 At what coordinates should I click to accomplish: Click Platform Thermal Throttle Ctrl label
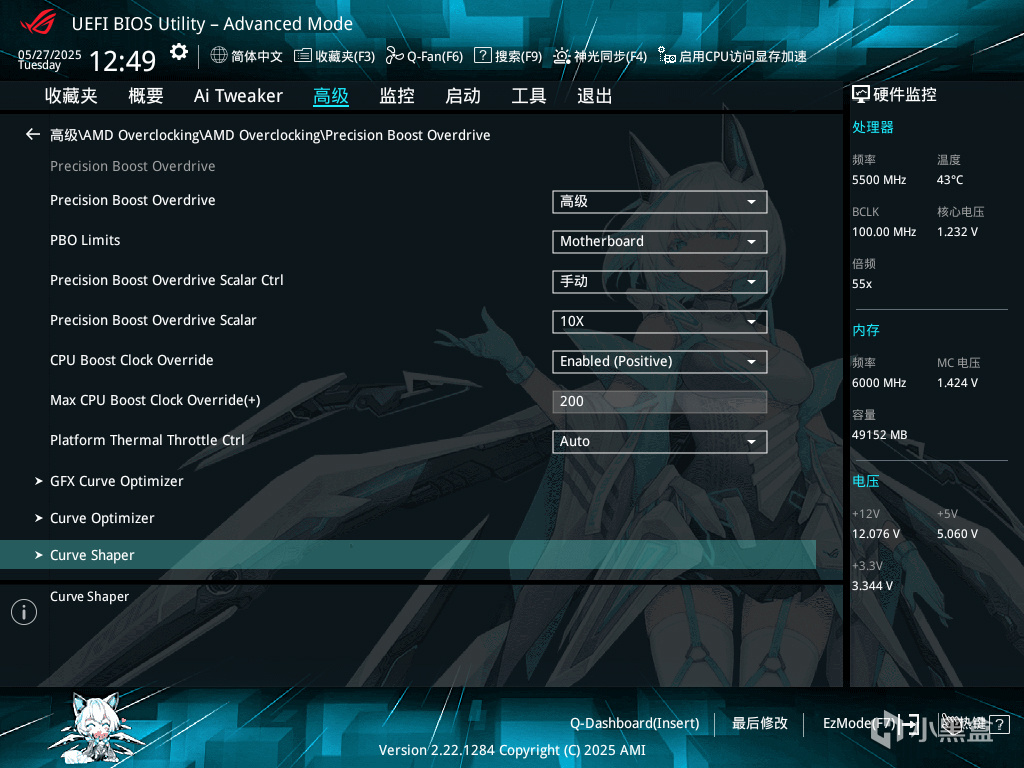point(148,440)
